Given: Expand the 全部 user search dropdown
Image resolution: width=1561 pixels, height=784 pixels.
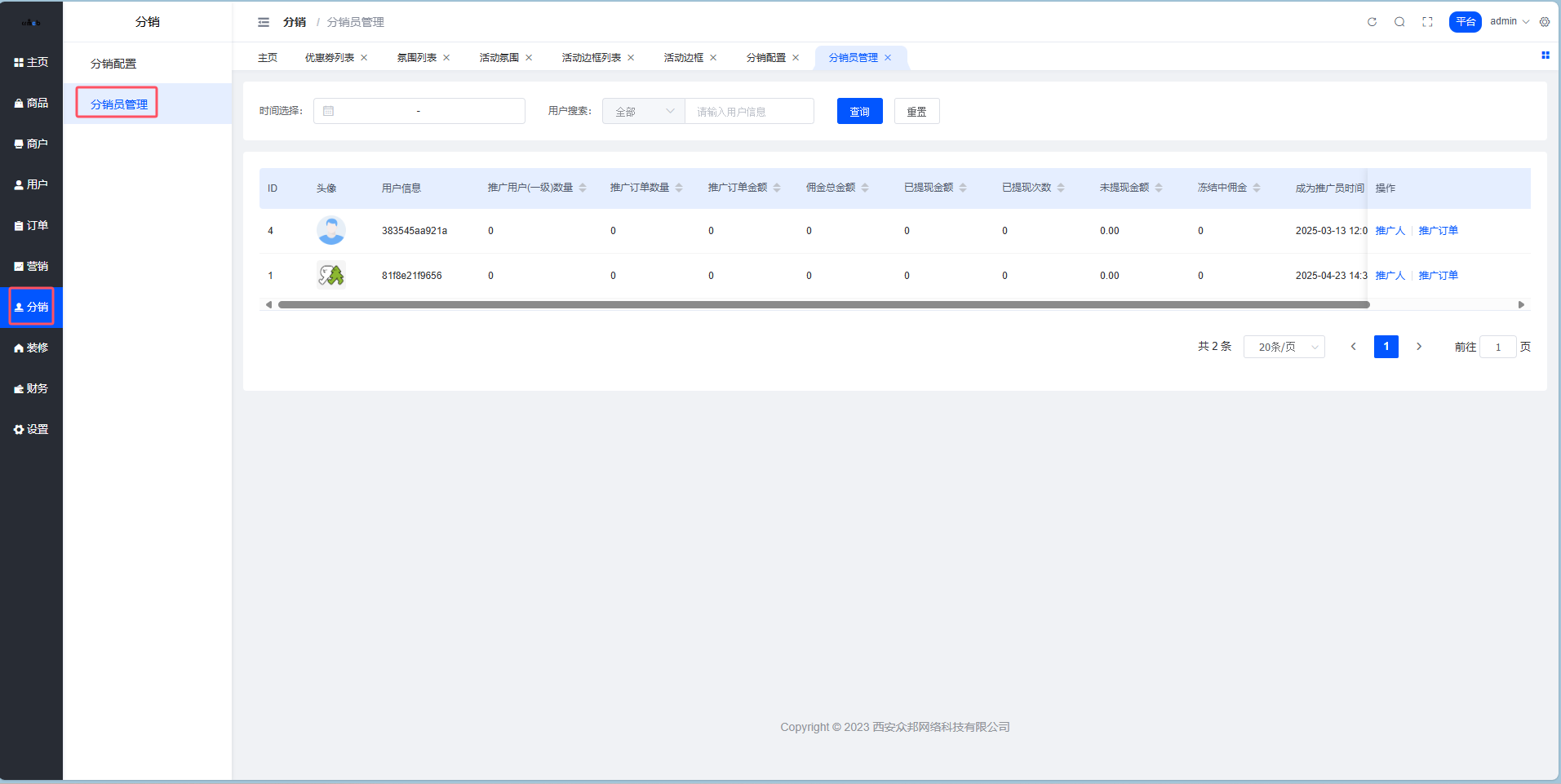Looking at the screenshot, I should click(644, 112).
